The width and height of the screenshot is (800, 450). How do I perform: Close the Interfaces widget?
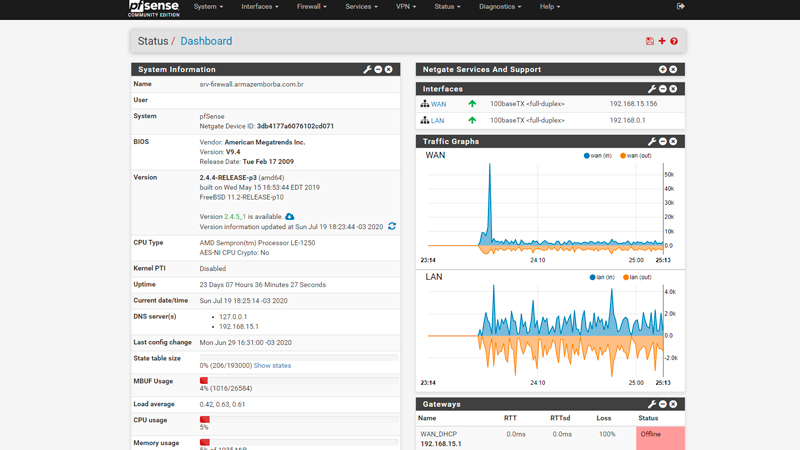click(x=673, y=89)
